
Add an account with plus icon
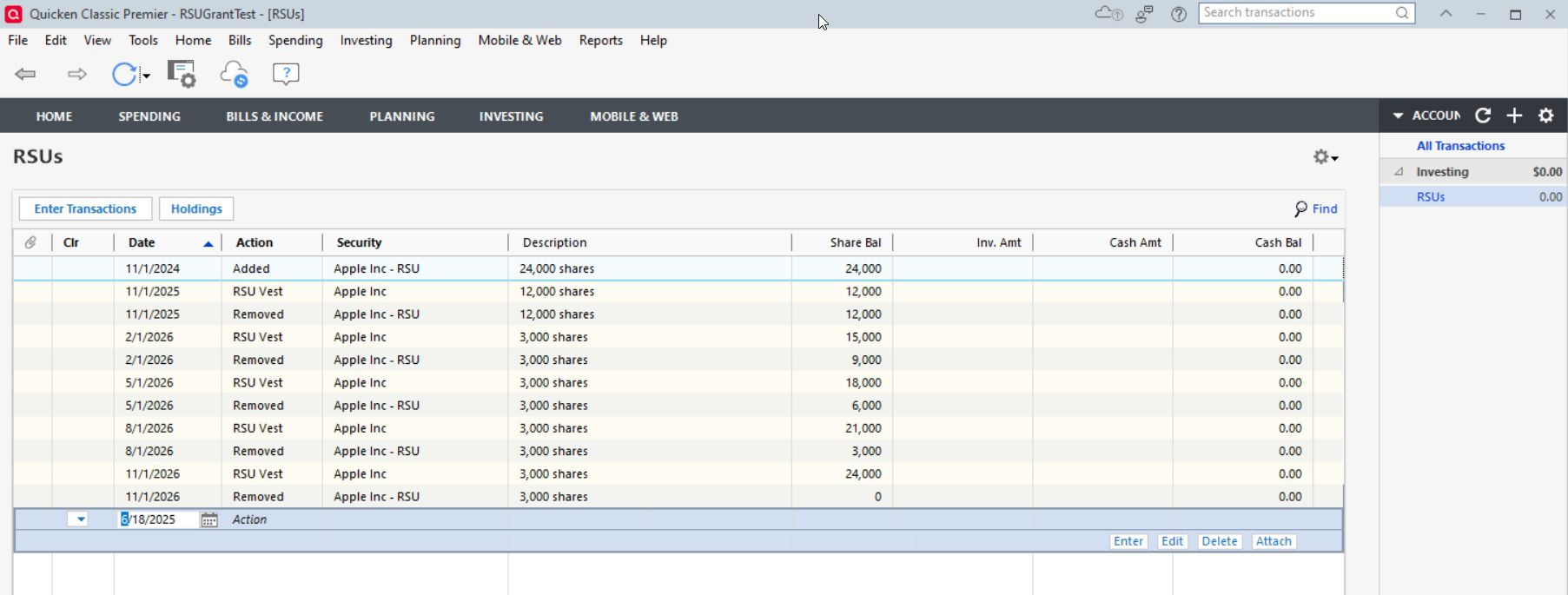(1514, 116)
